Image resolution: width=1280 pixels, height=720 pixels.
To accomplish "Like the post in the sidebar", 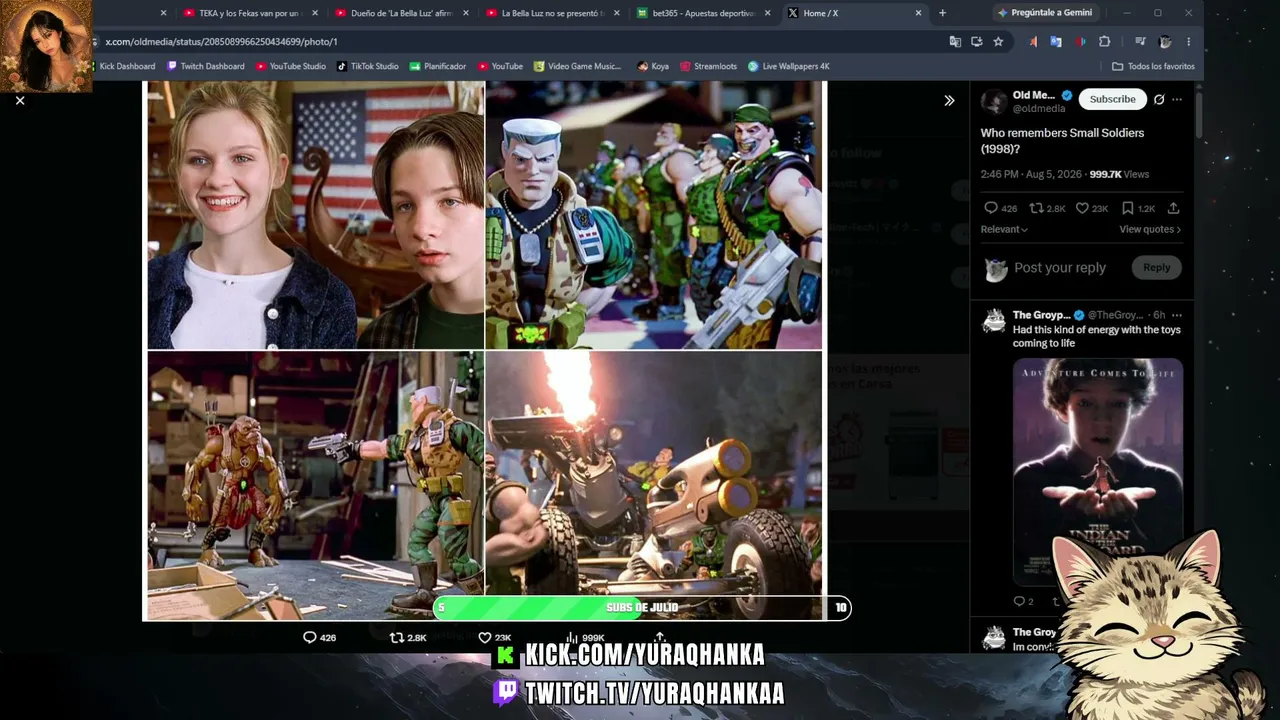I will (x=1082, y=208).
